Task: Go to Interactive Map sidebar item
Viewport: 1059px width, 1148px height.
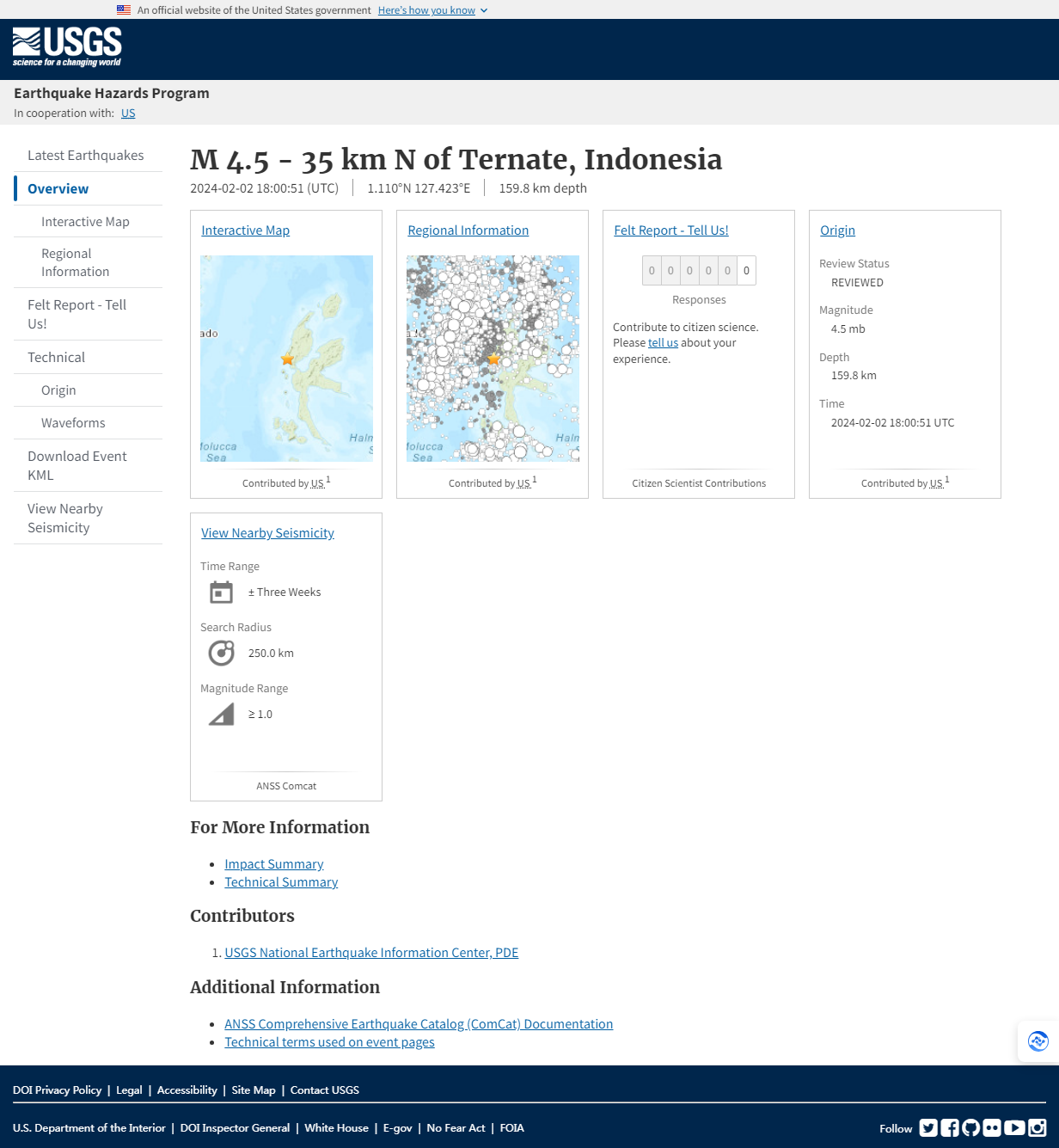Action: click(x=88, y=222)
